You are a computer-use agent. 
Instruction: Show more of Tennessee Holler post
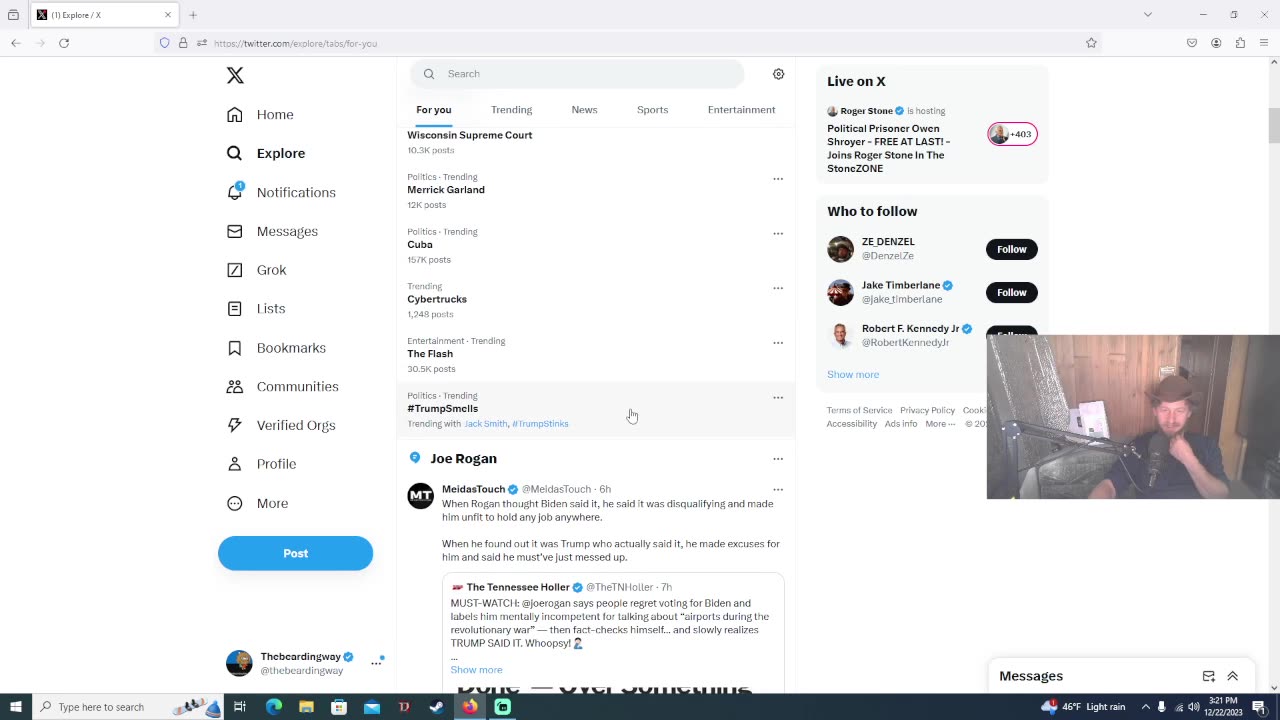pyautogui.click(x=476, y=670)
